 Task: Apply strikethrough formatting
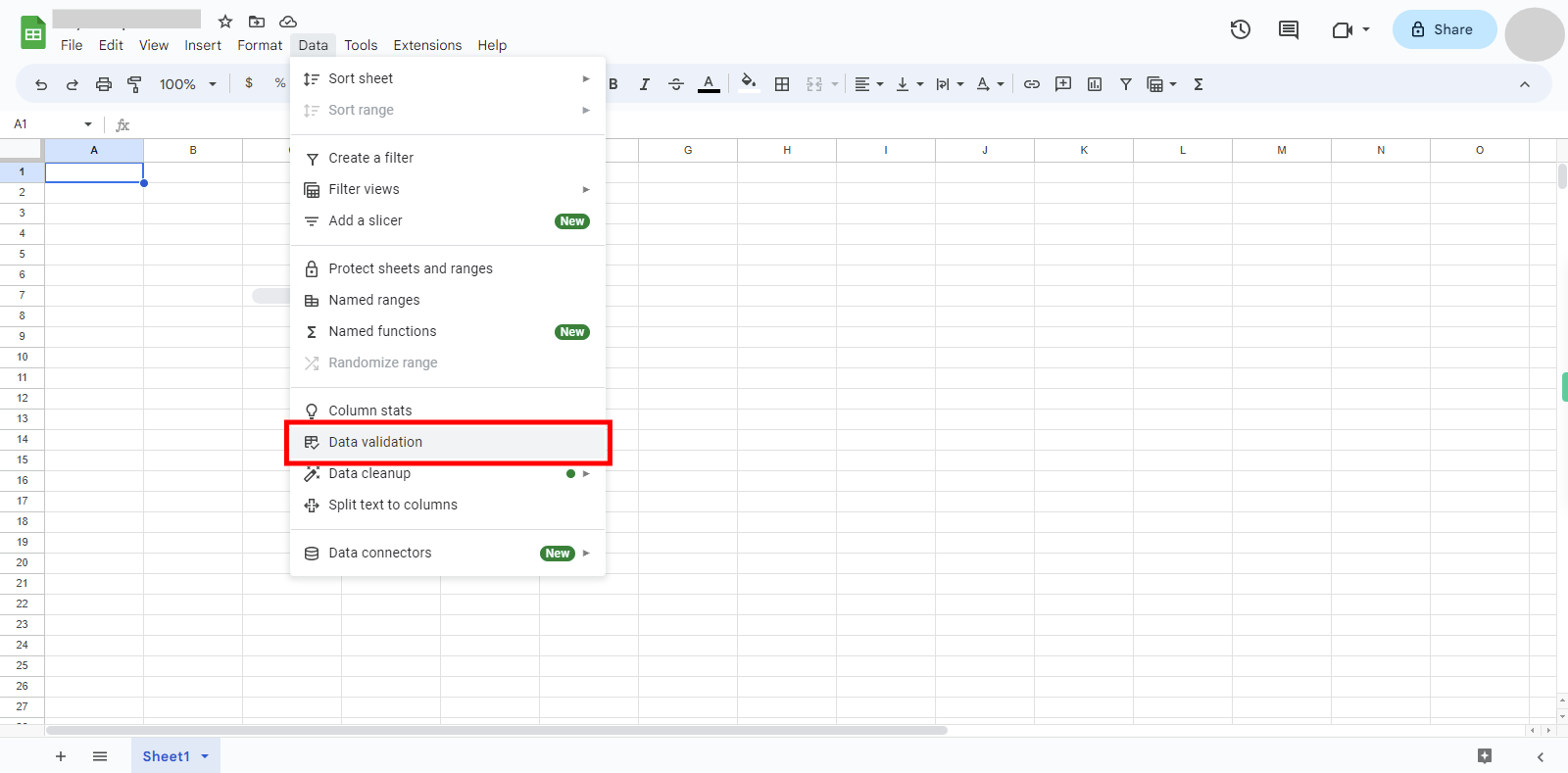pyautogui.click(x=676, y=84)
